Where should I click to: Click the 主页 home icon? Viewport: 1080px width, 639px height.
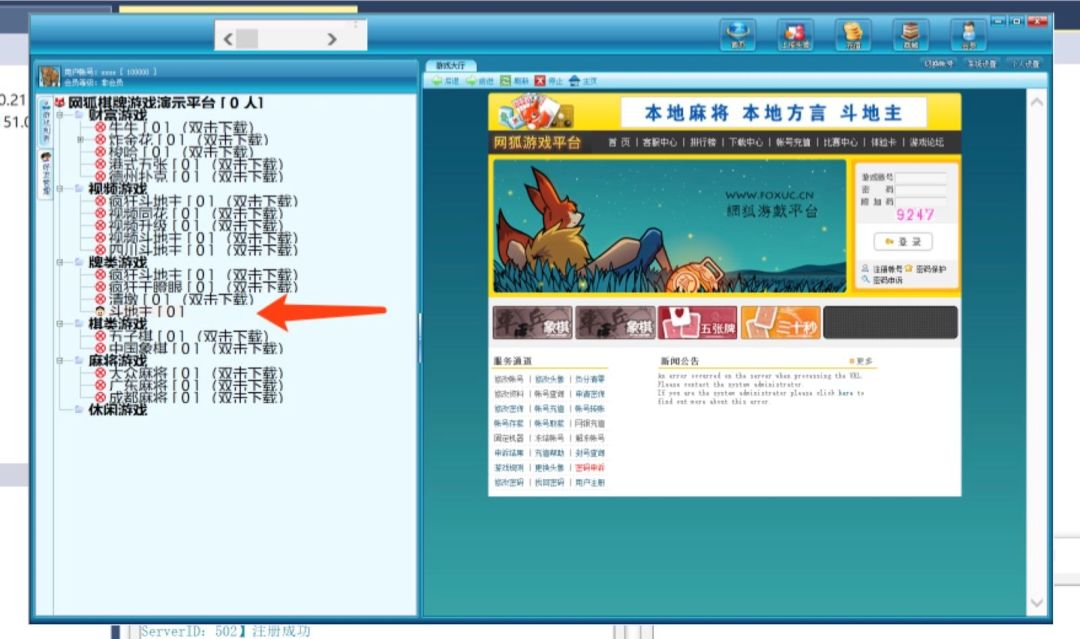(574, 81)
